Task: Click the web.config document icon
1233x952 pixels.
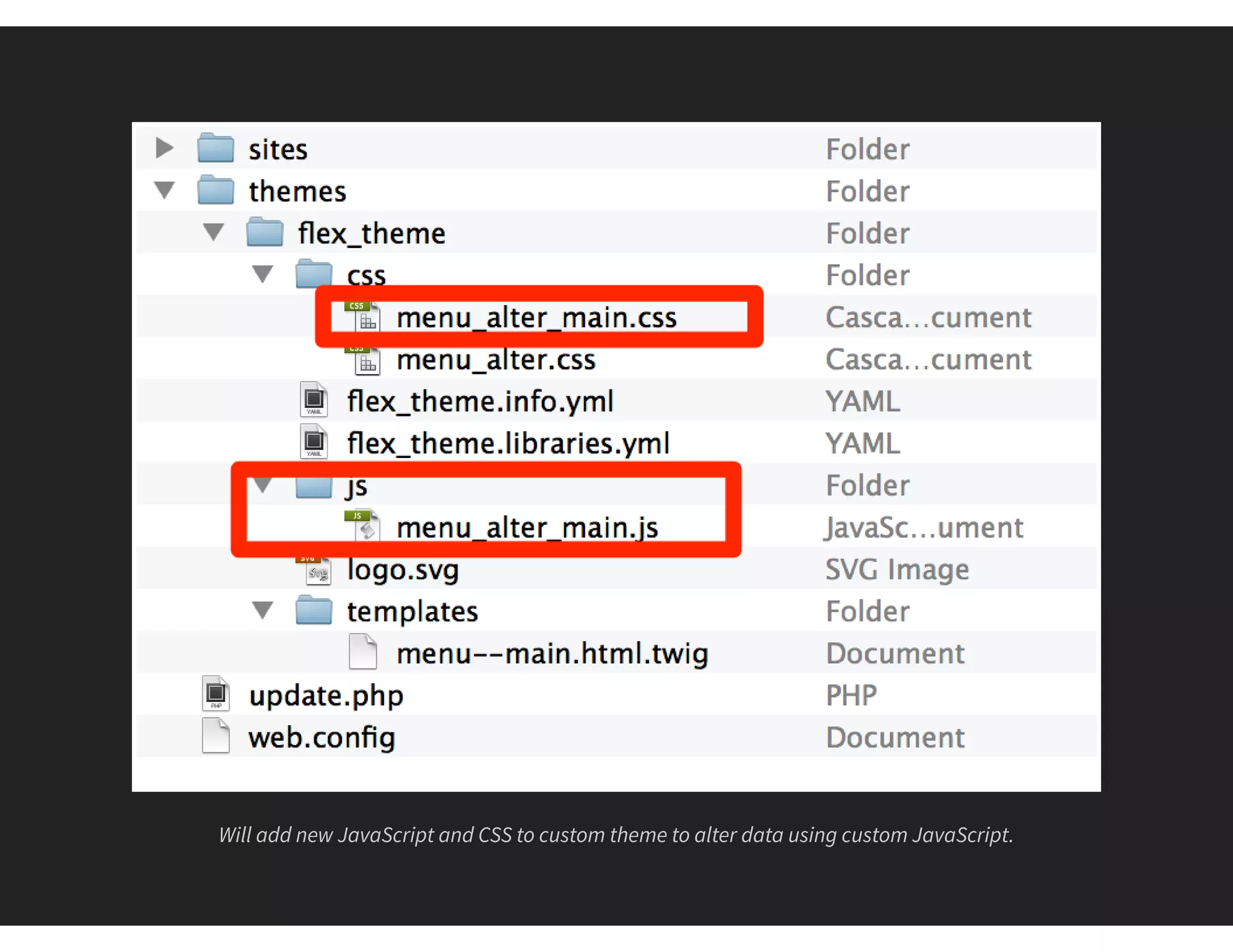Action: point(216,736)
